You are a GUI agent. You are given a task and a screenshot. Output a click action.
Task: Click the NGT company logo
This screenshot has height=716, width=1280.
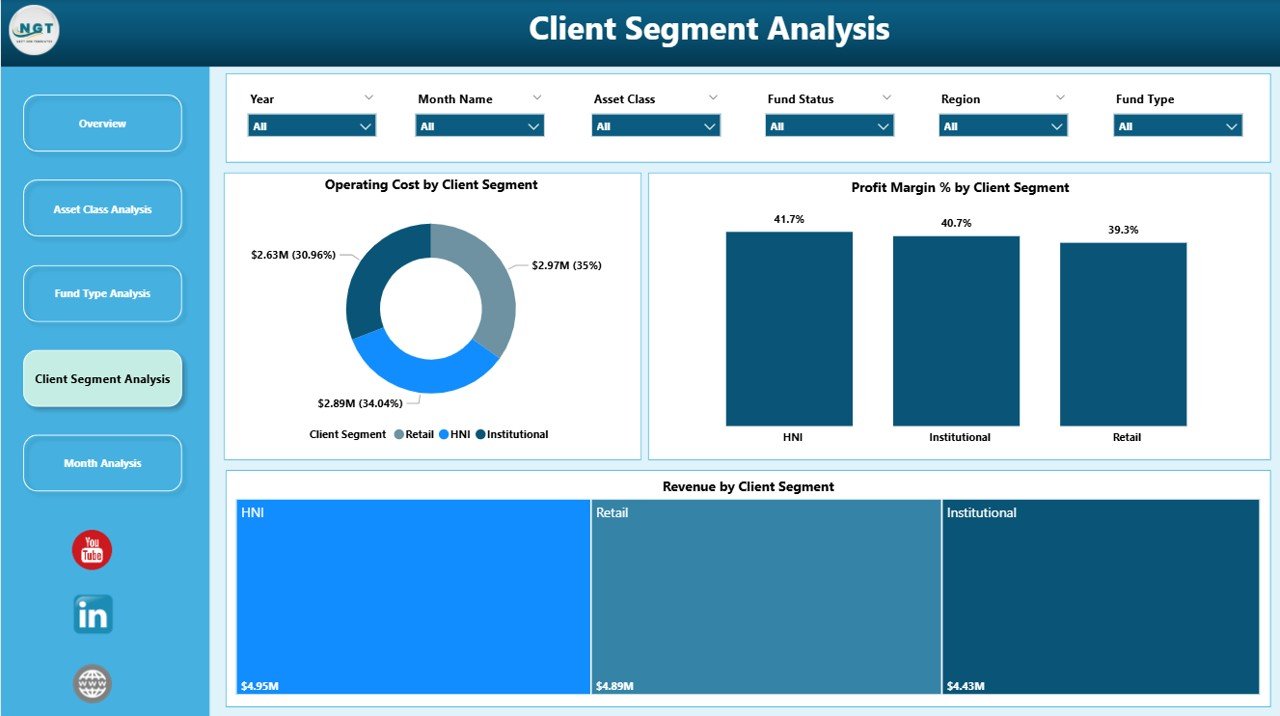(x=34, y=30)
